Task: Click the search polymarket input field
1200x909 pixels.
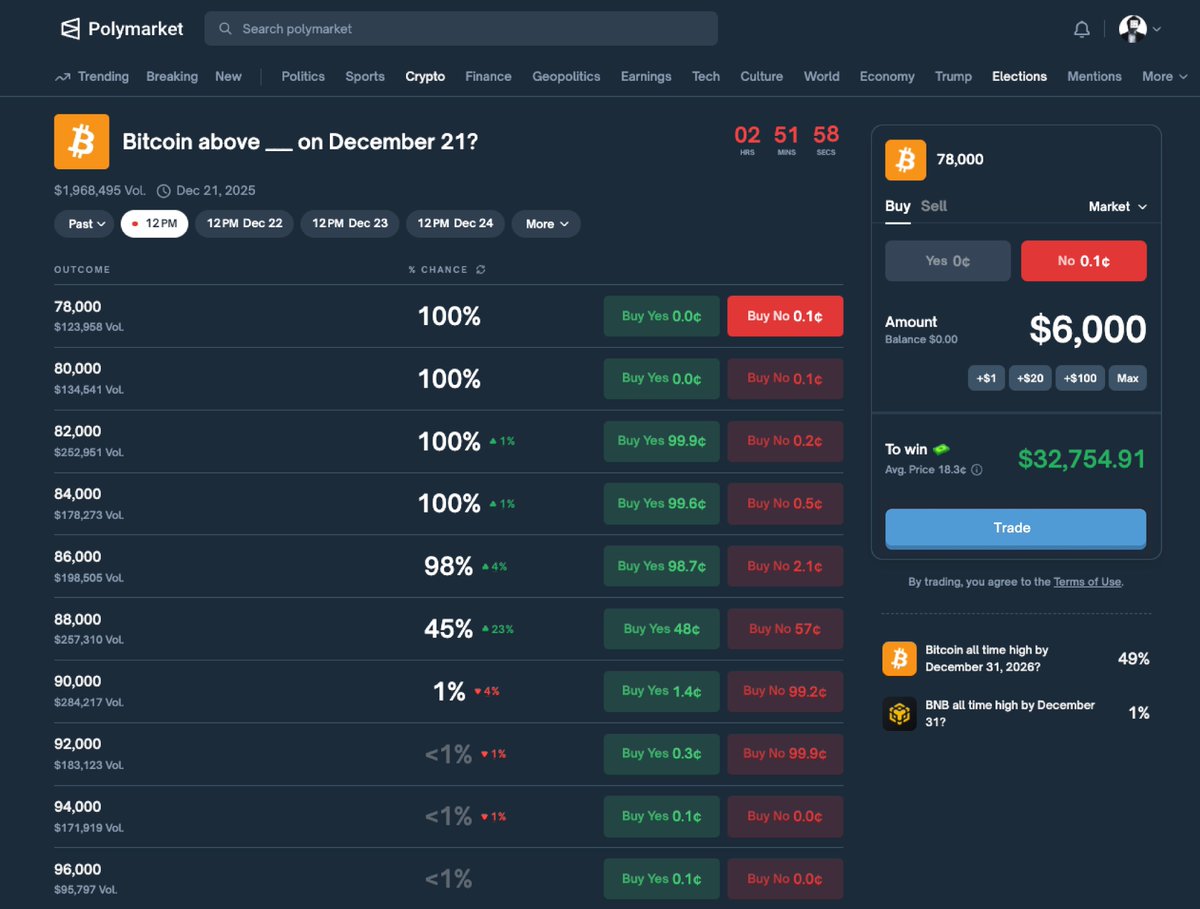Action: tap(460, 28)
